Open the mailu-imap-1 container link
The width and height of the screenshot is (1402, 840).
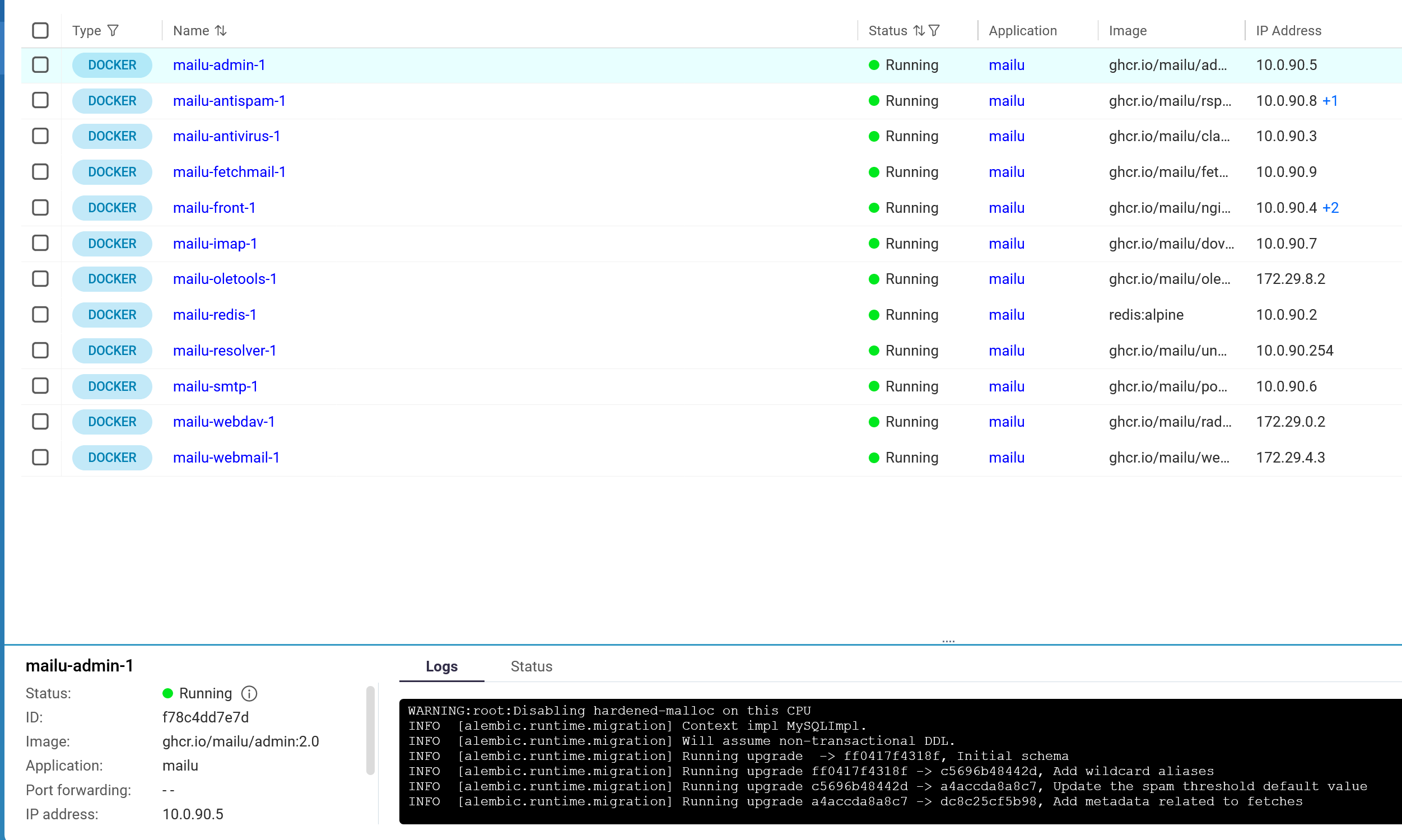tap(215, 244)
